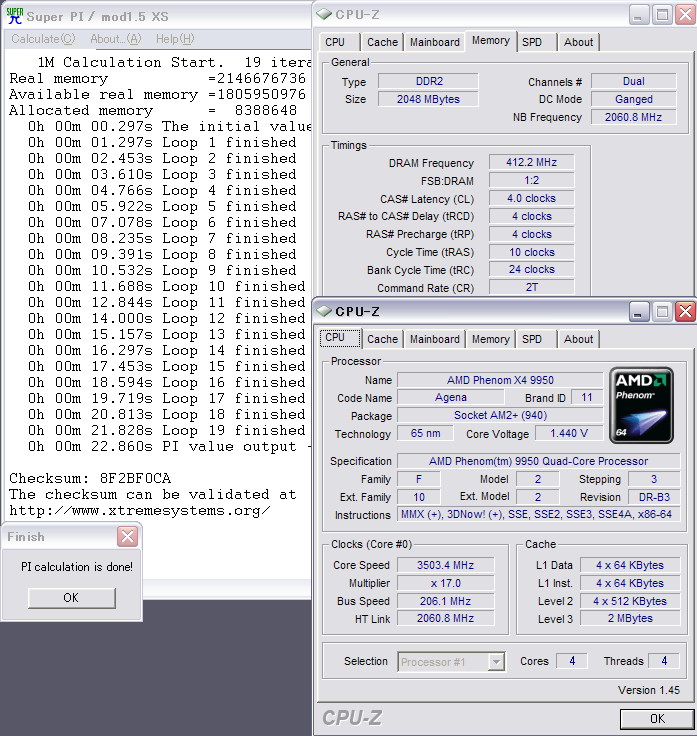The width and height of the screenshot is (697, 736).
Task: Click the FSB:DRAM 1:2 ratio field
Action: click(x=531, y=180)
